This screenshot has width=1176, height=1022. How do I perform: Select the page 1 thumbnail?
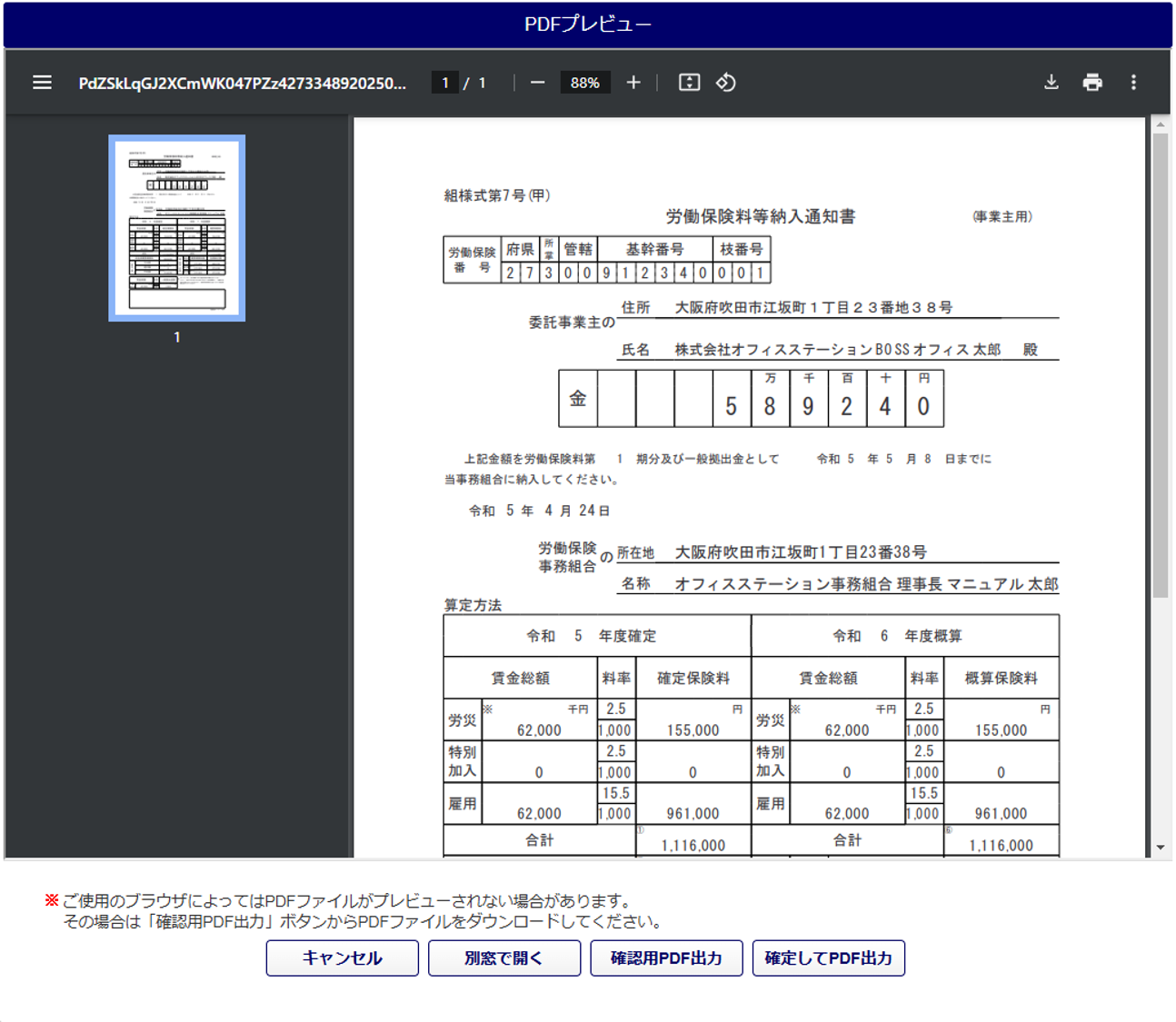tap(177, 228)
